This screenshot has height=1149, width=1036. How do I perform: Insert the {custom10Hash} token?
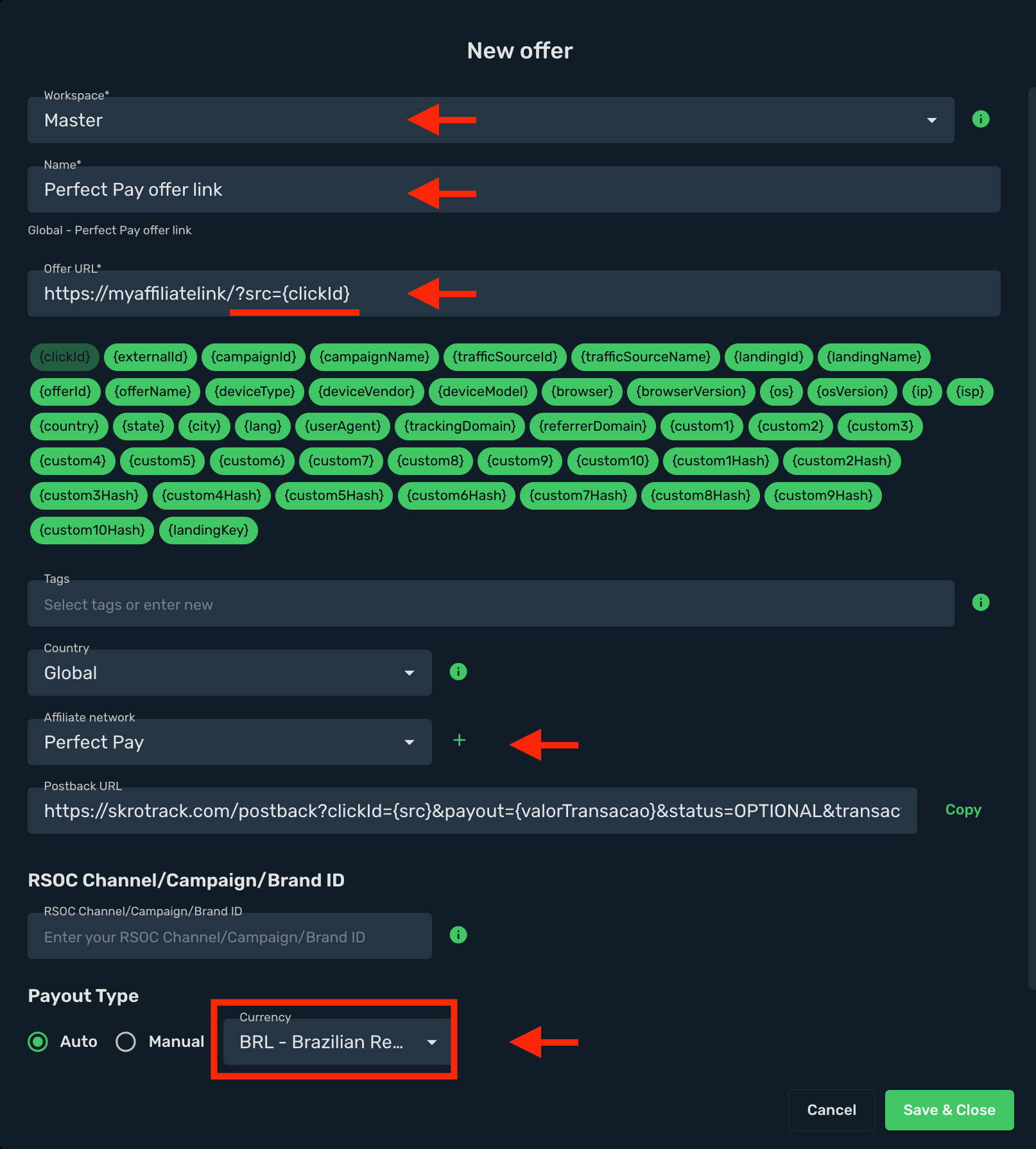click(x=92, y=530)
